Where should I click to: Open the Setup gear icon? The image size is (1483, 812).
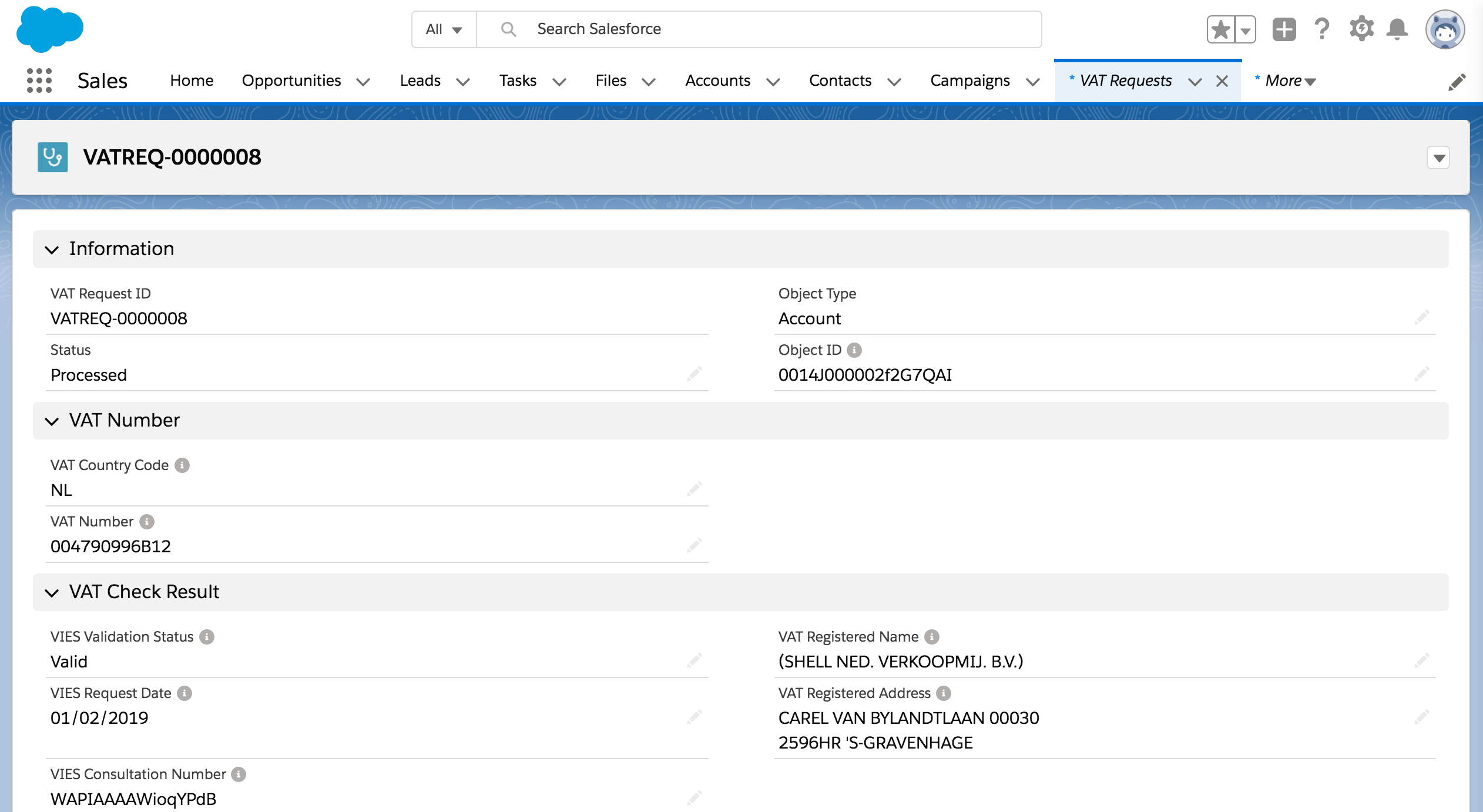point(1361,28)
